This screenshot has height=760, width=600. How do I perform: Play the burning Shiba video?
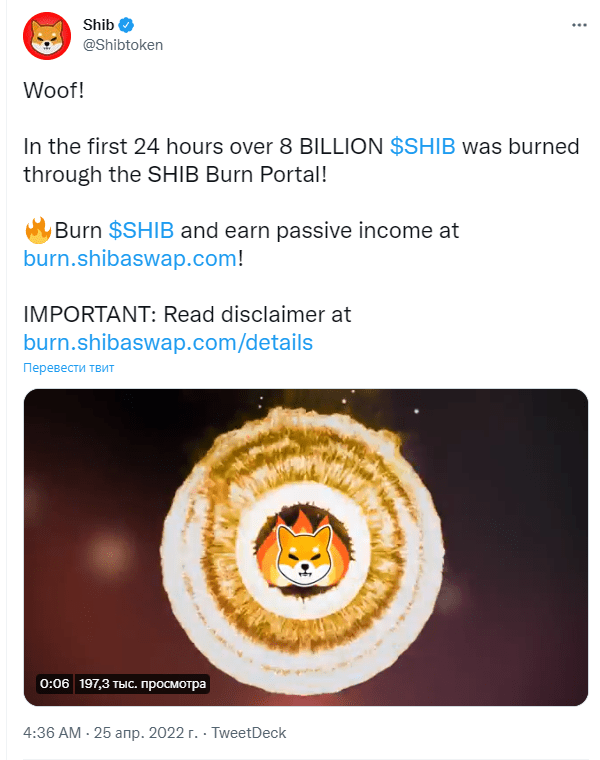(306, 547)
